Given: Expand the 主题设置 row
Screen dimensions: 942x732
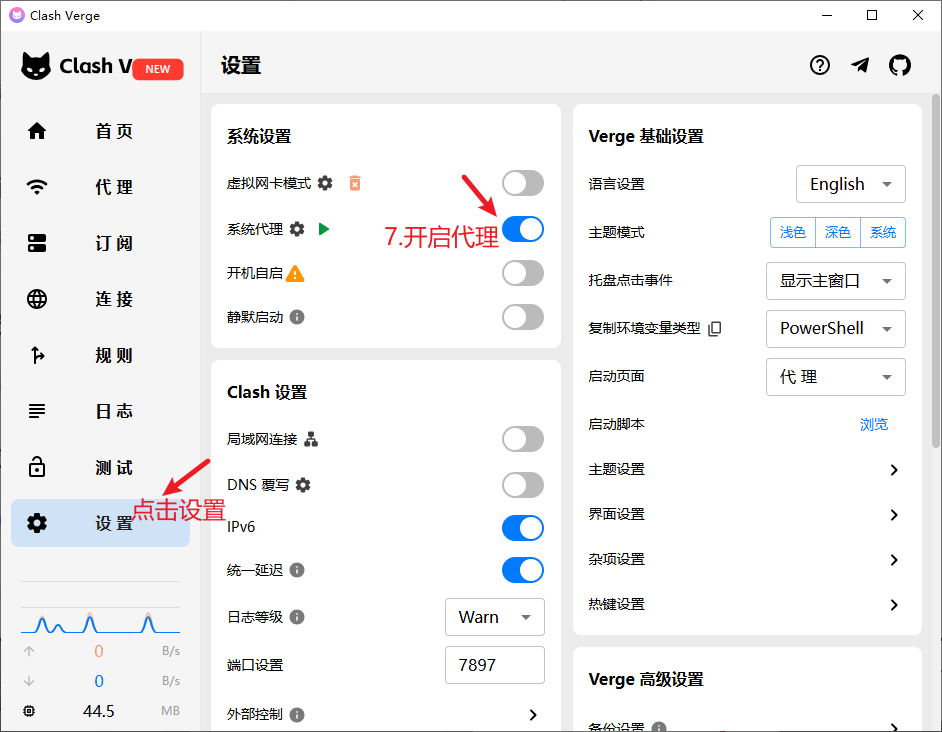Looking at the screenshot, I should (747, 469).
